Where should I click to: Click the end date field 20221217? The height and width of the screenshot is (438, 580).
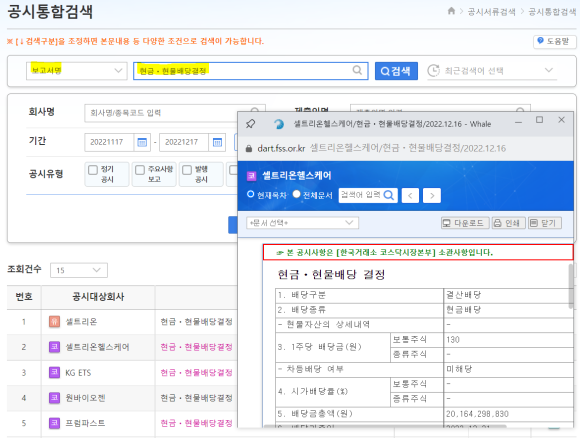[184, 142]
